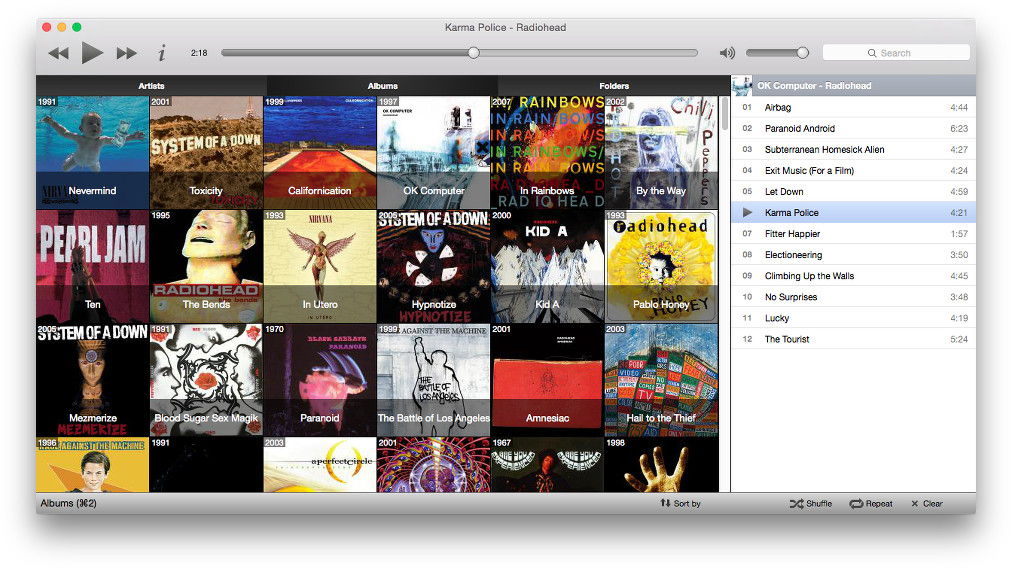Mute audio with the speaker icon

(x=727, y=53)
